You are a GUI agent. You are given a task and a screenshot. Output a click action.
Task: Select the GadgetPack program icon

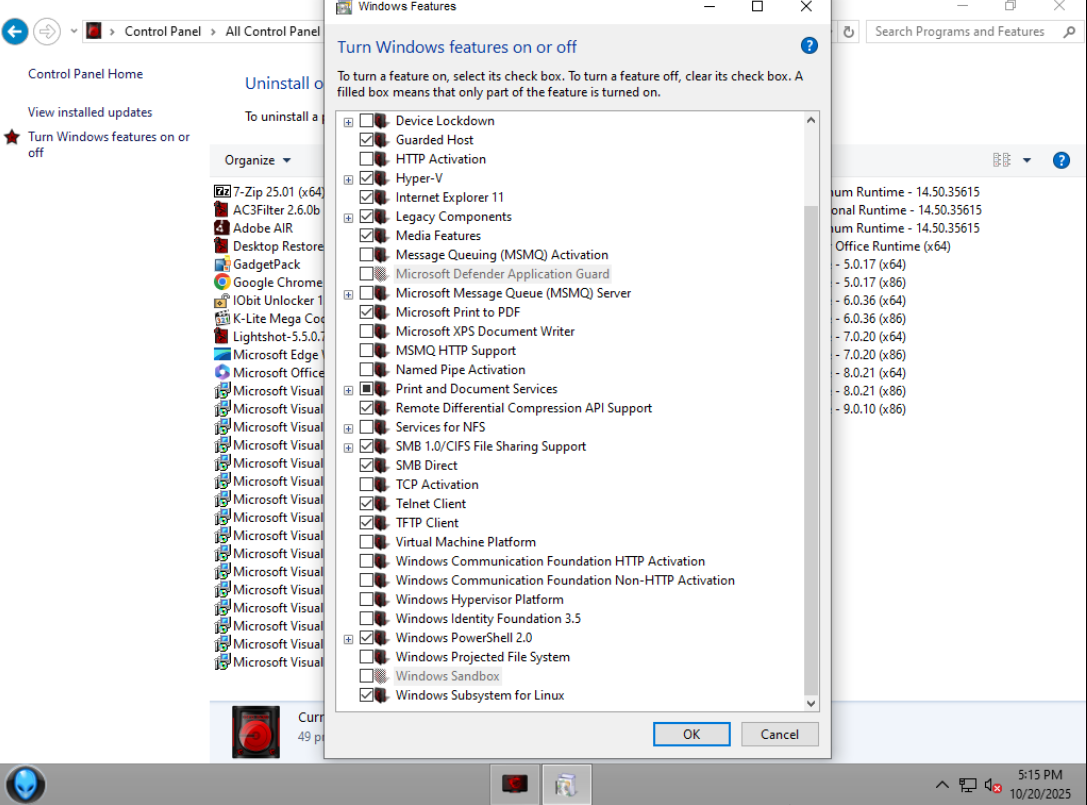coord(222,264)
